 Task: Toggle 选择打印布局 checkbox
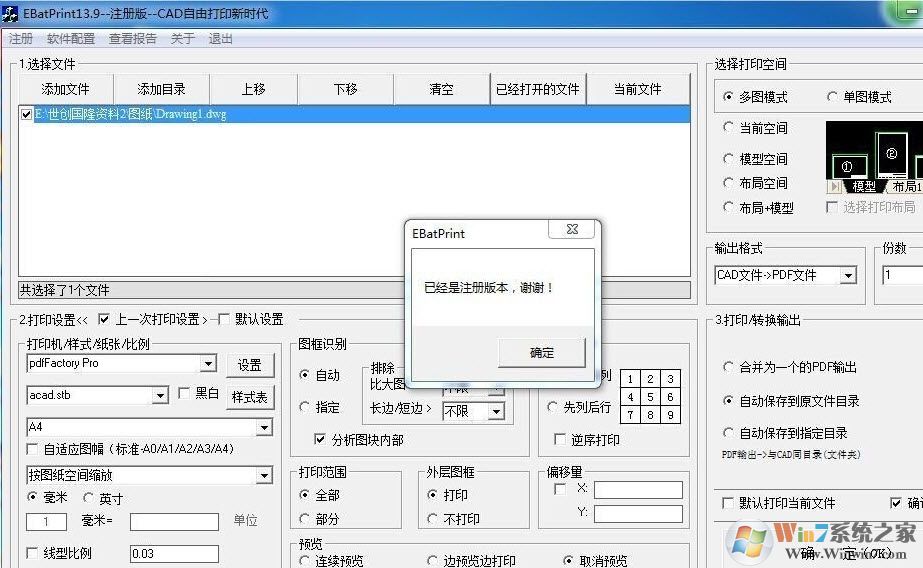point(832,207)
